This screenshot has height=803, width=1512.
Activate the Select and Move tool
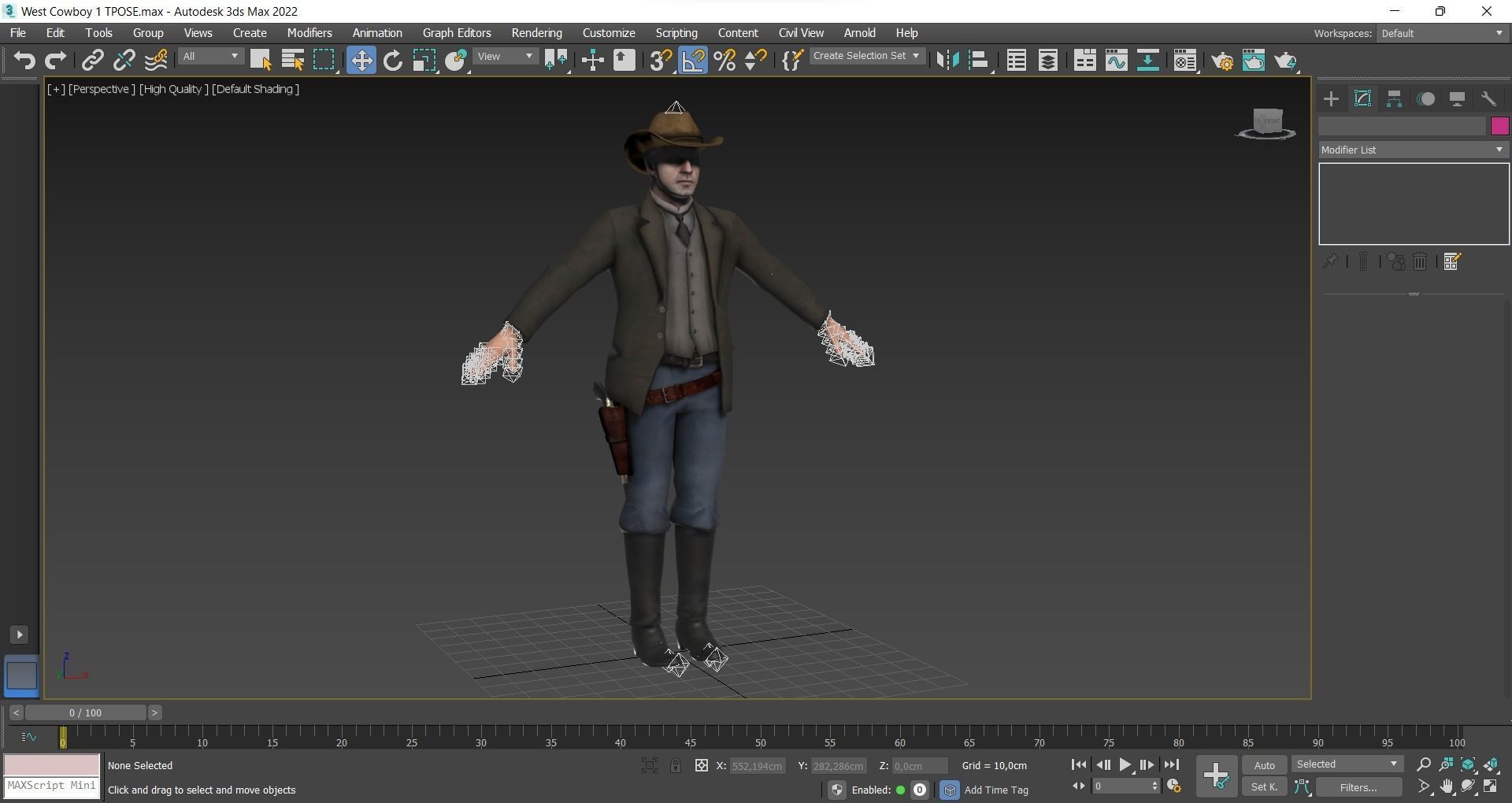tap(361, 61)
